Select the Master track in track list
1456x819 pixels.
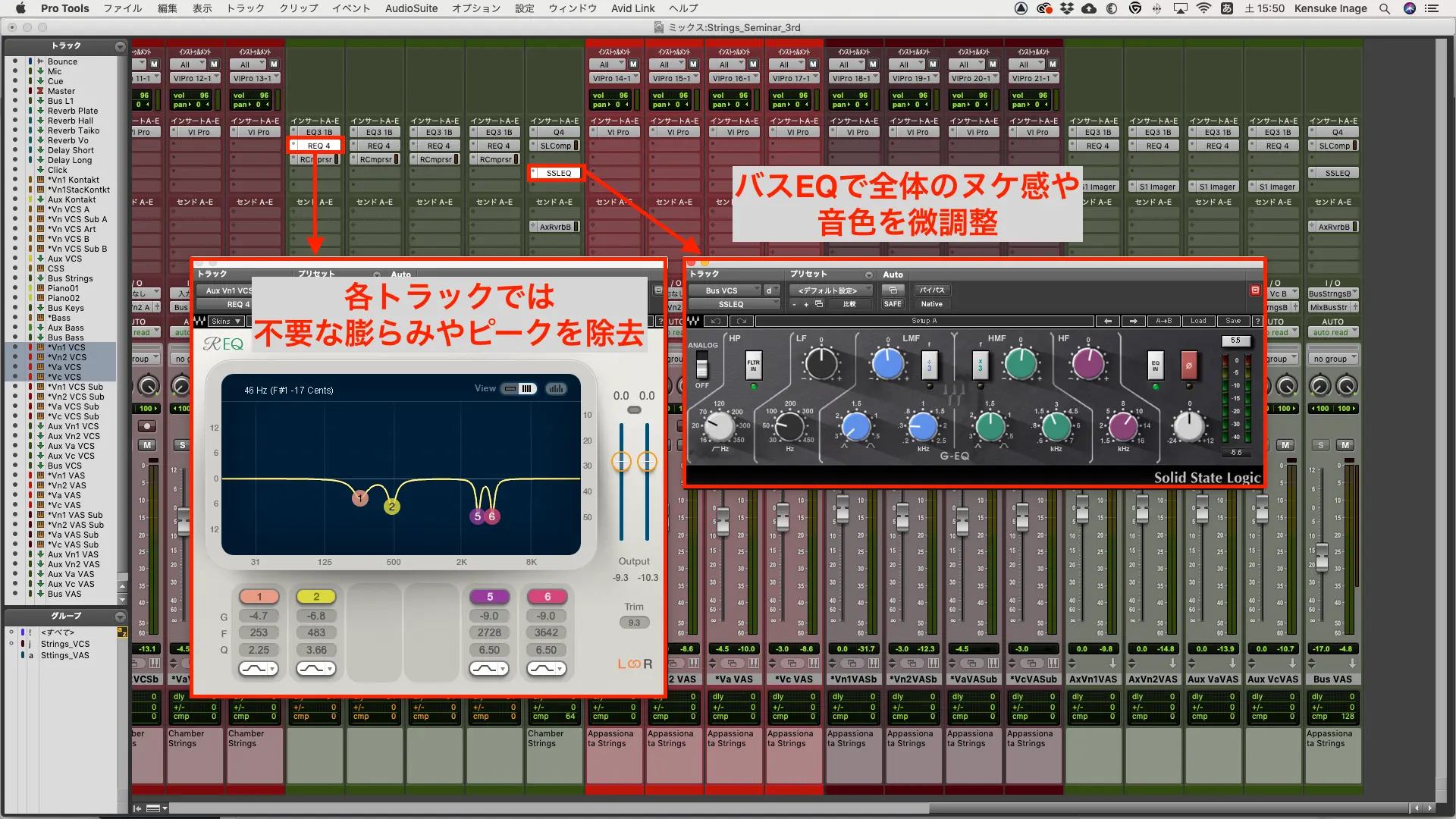[x=61, y=91]
